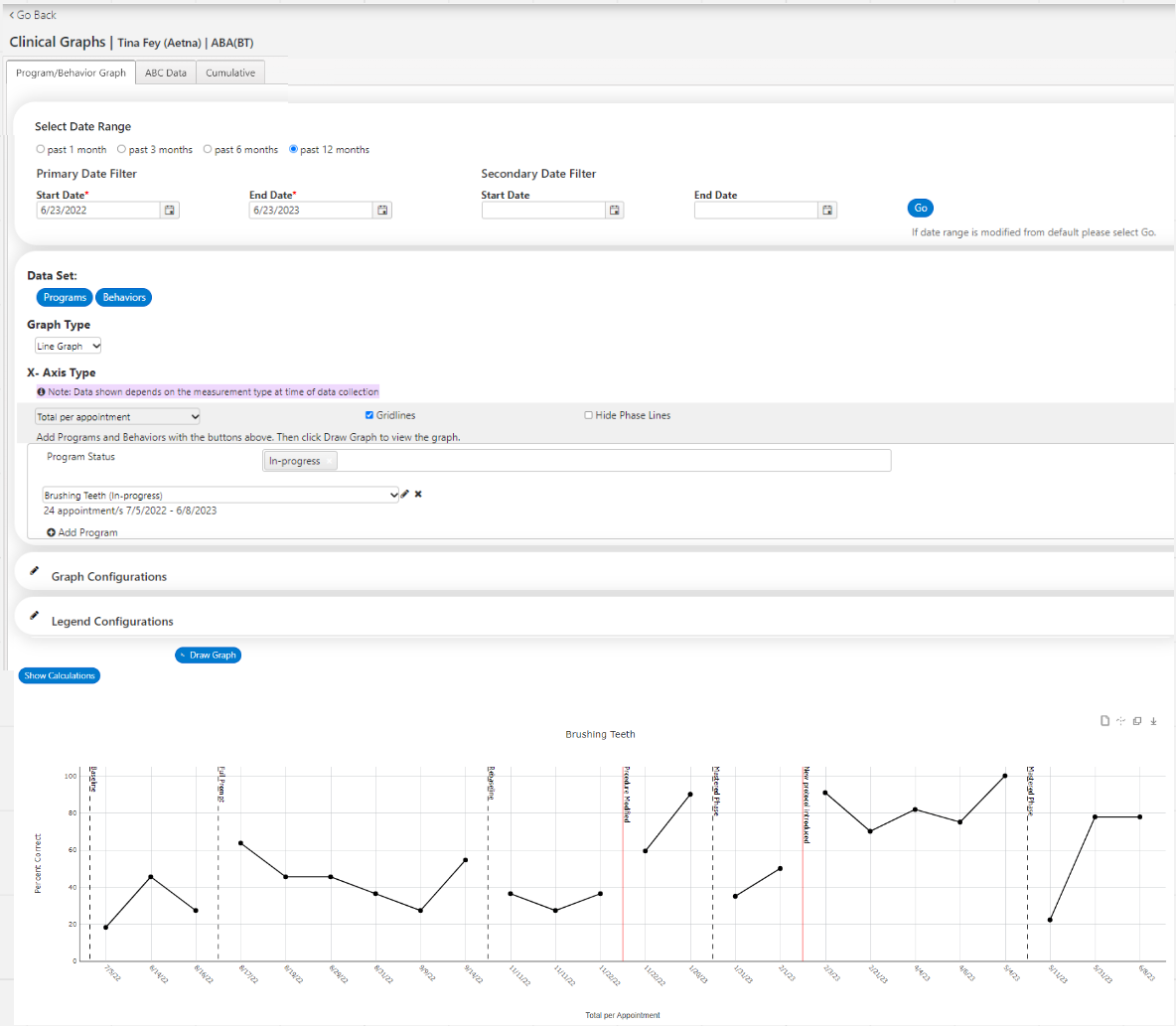Go Back to previous page

pos(33,15)
